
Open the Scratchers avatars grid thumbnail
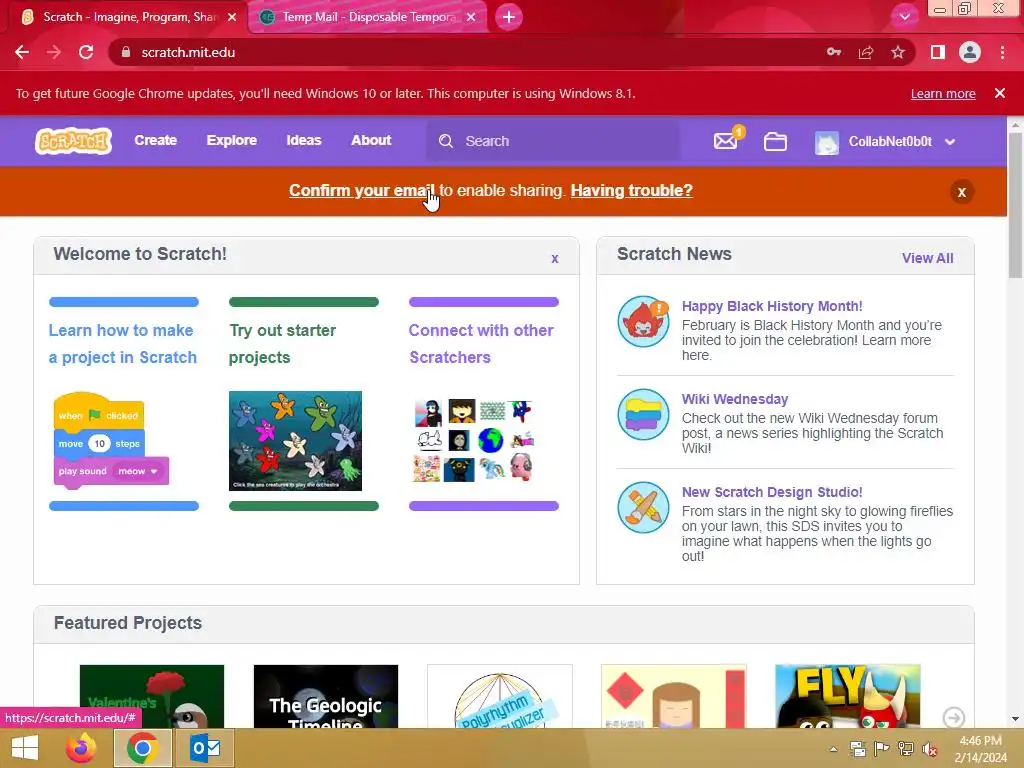[x=473, y=441]
